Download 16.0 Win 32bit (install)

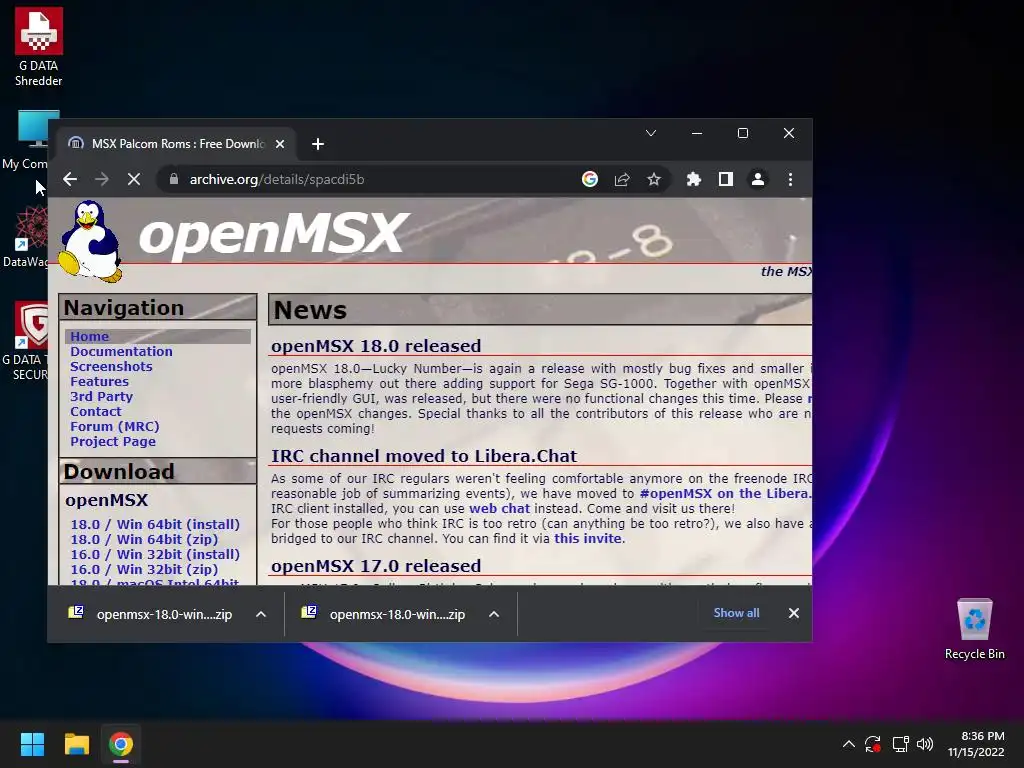(x=155, y=554)
